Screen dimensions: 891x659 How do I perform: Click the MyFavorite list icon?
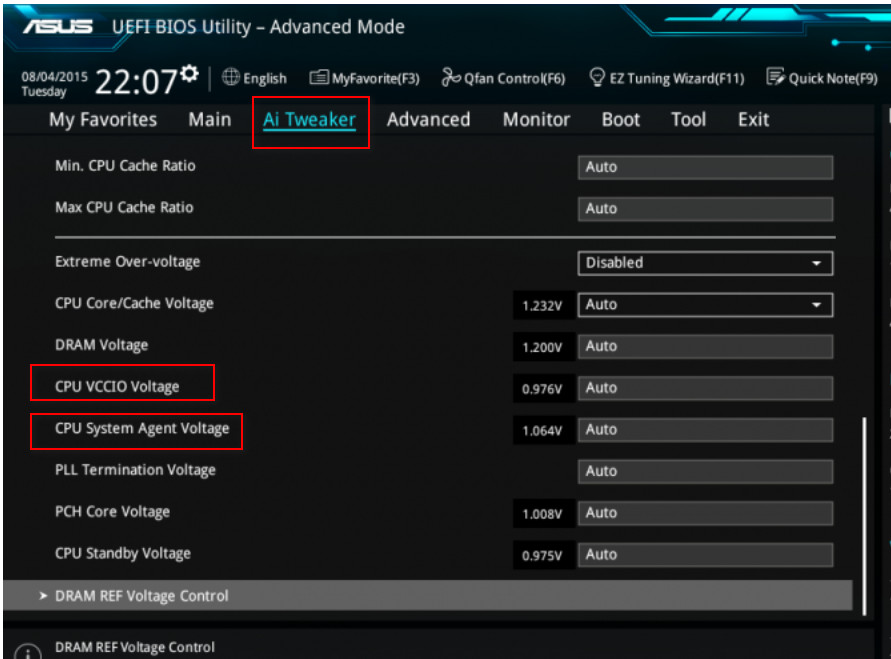(319, 77)
